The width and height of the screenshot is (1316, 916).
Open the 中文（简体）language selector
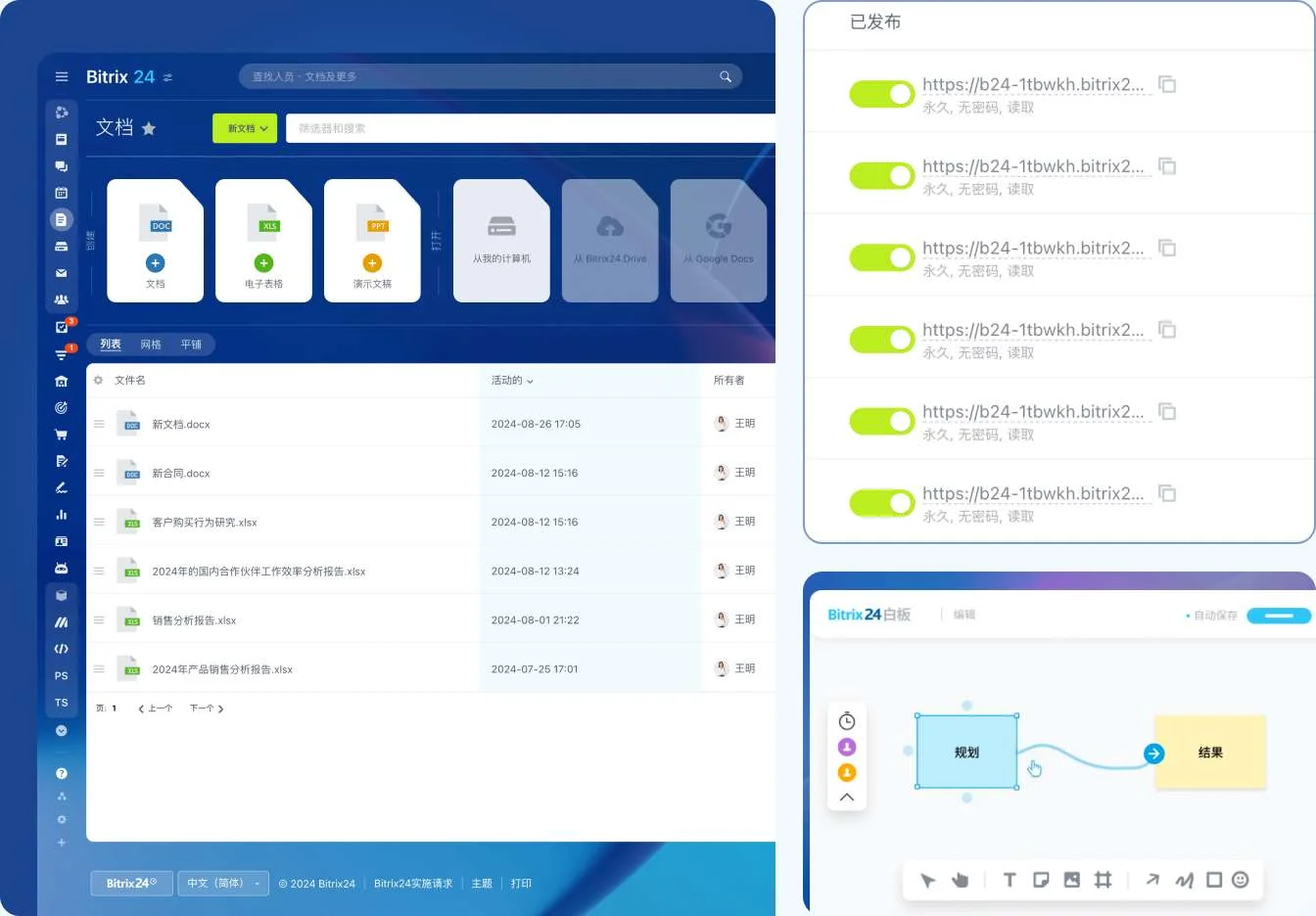(224, 883)
